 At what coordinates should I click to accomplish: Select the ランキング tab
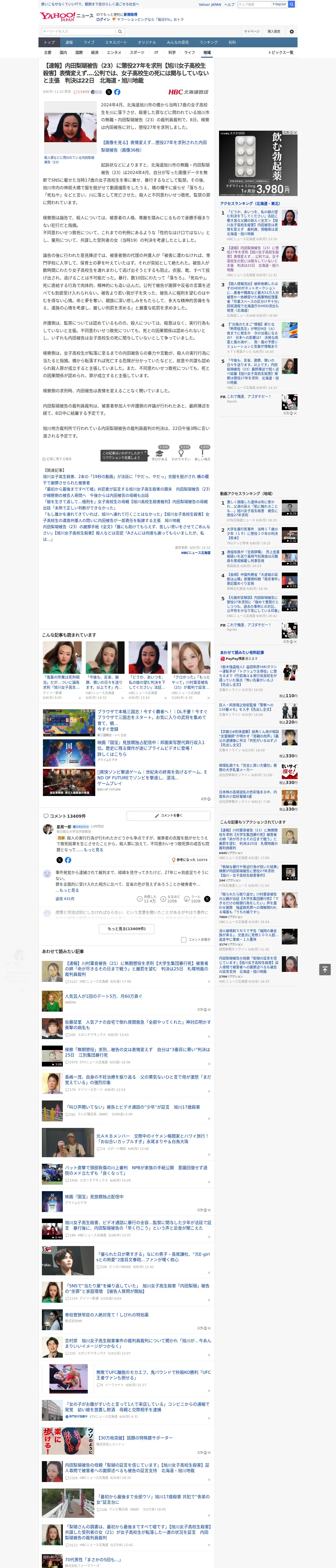click(209, 43)
